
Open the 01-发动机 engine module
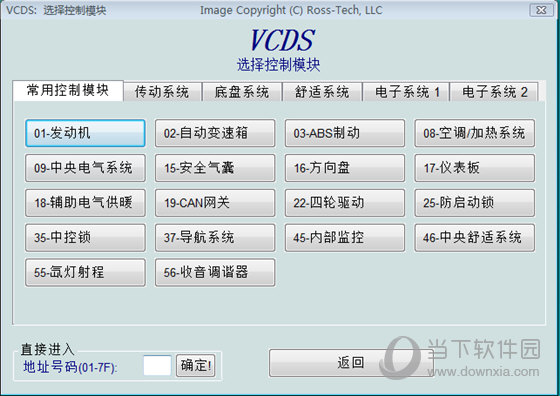tap(85, 133)
